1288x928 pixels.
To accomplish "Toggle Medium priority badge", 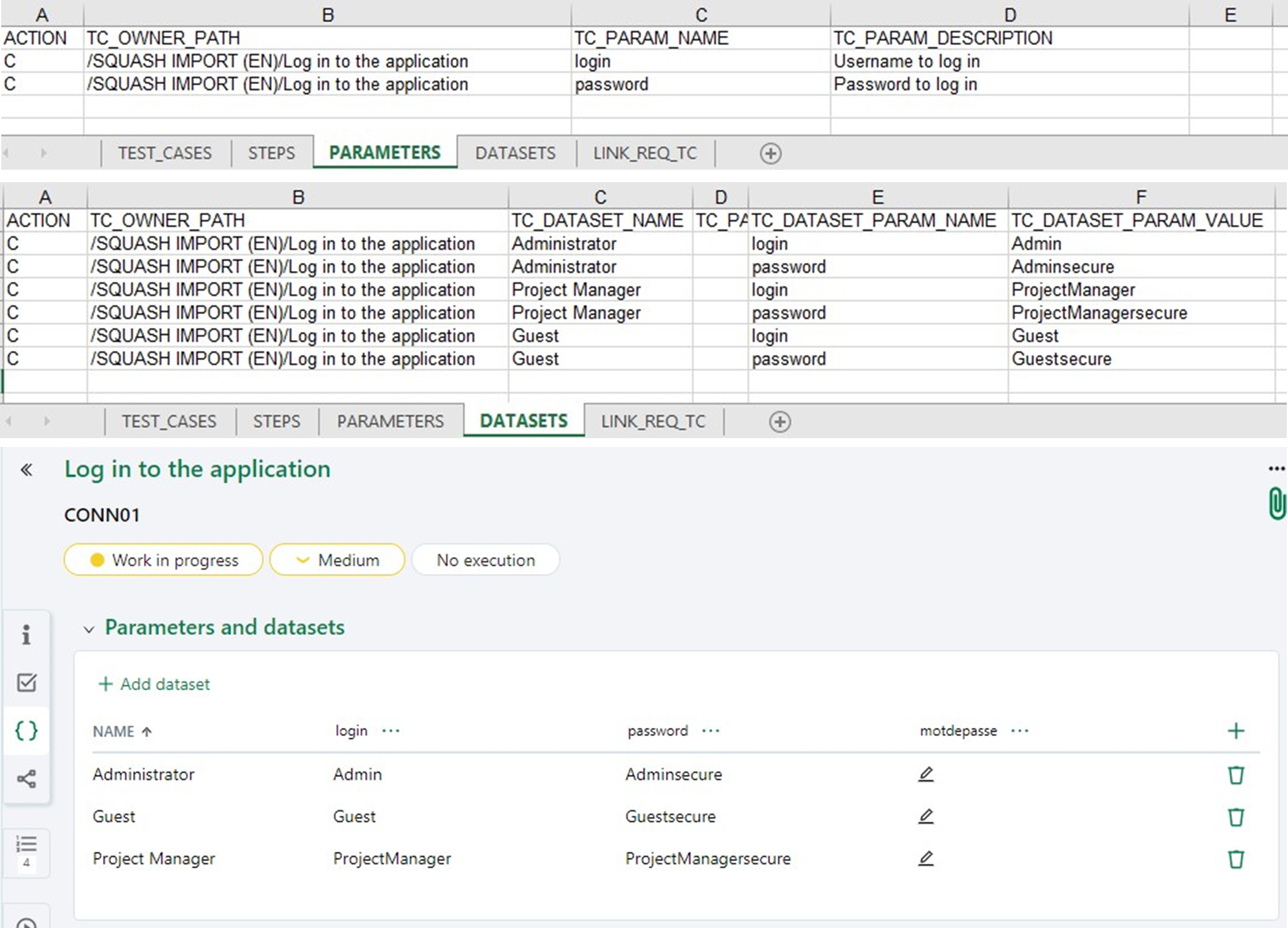I will click(x=337, y=560).
